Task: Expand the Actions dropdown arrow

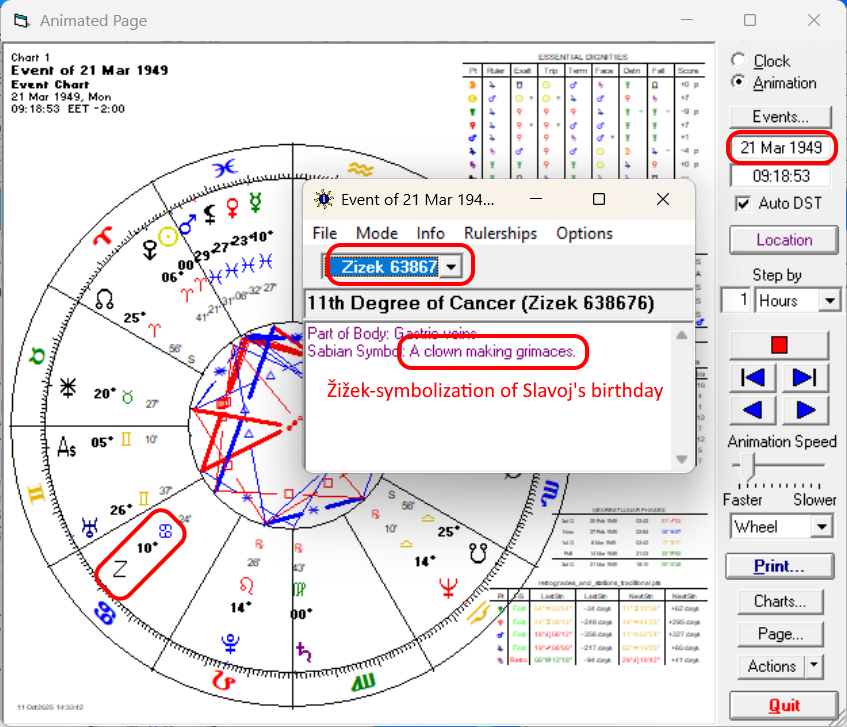Action: [815, 667]
